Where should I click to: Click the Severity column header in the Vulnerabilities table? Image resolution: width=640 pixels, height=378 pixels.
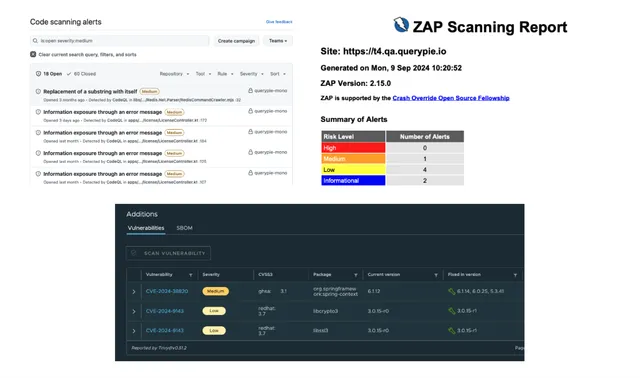coord(211,275)
